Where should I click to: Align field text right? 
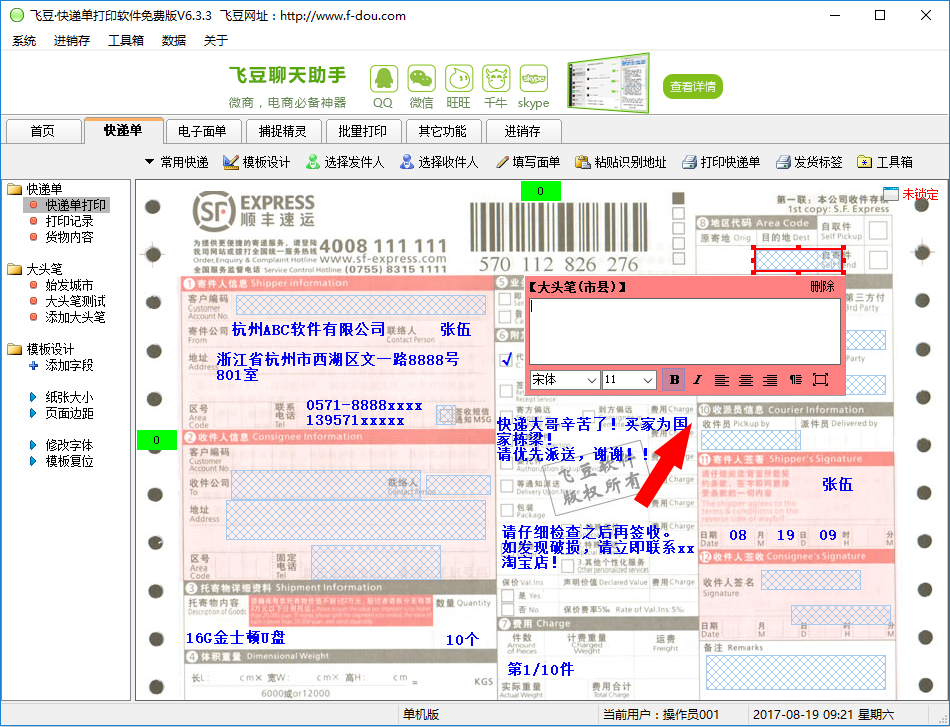click(x=770, y=380)
